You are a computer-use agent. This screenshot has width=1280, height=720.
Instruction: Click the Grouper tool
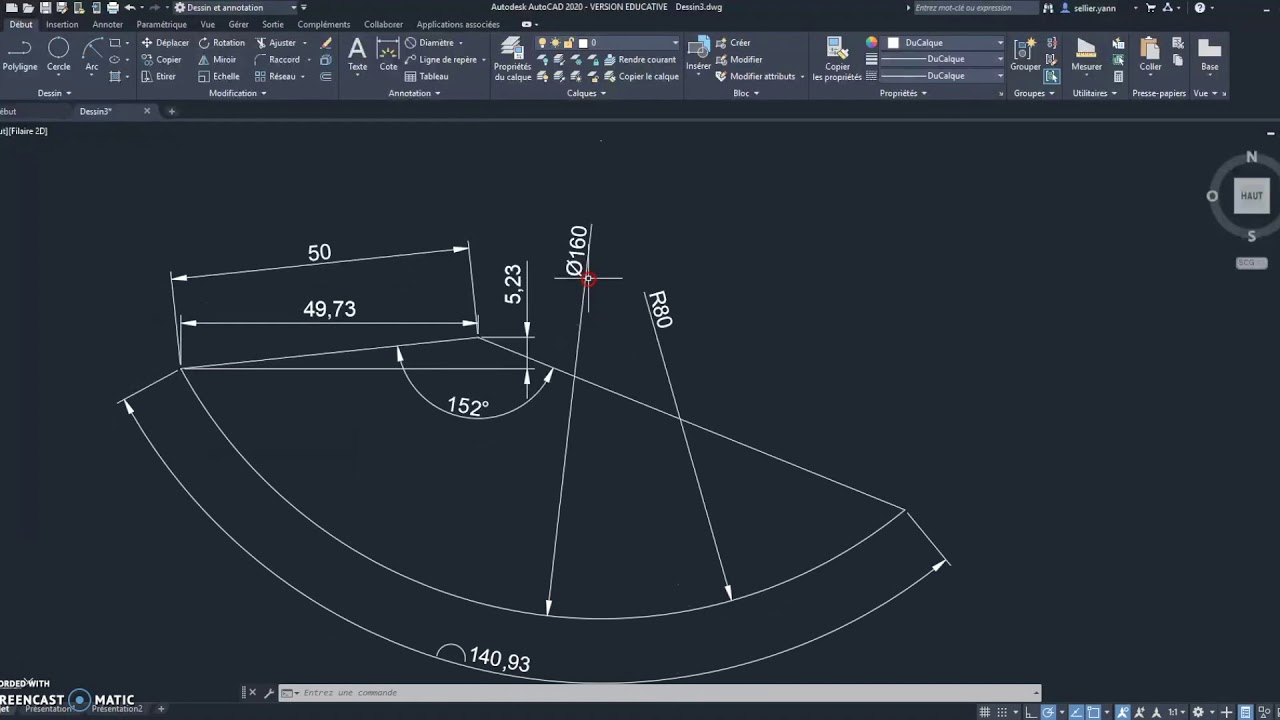[1025, 55]
